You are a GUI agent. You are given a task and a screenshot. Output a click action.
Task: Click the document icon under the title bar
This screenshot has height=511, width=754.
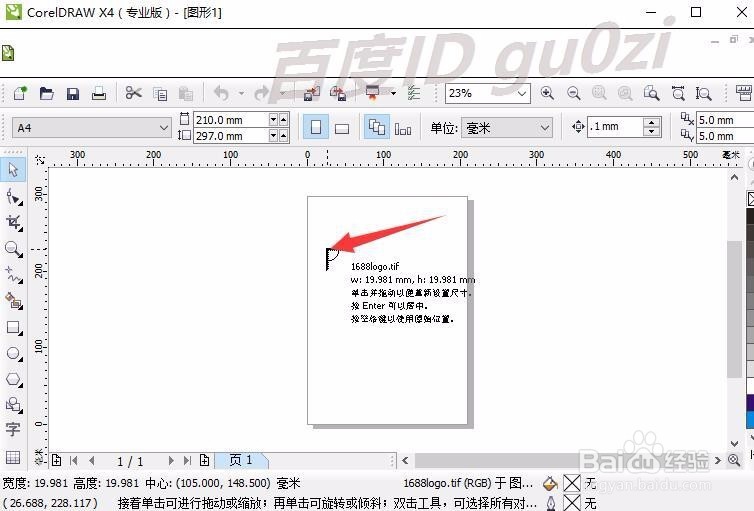(8, 53)
